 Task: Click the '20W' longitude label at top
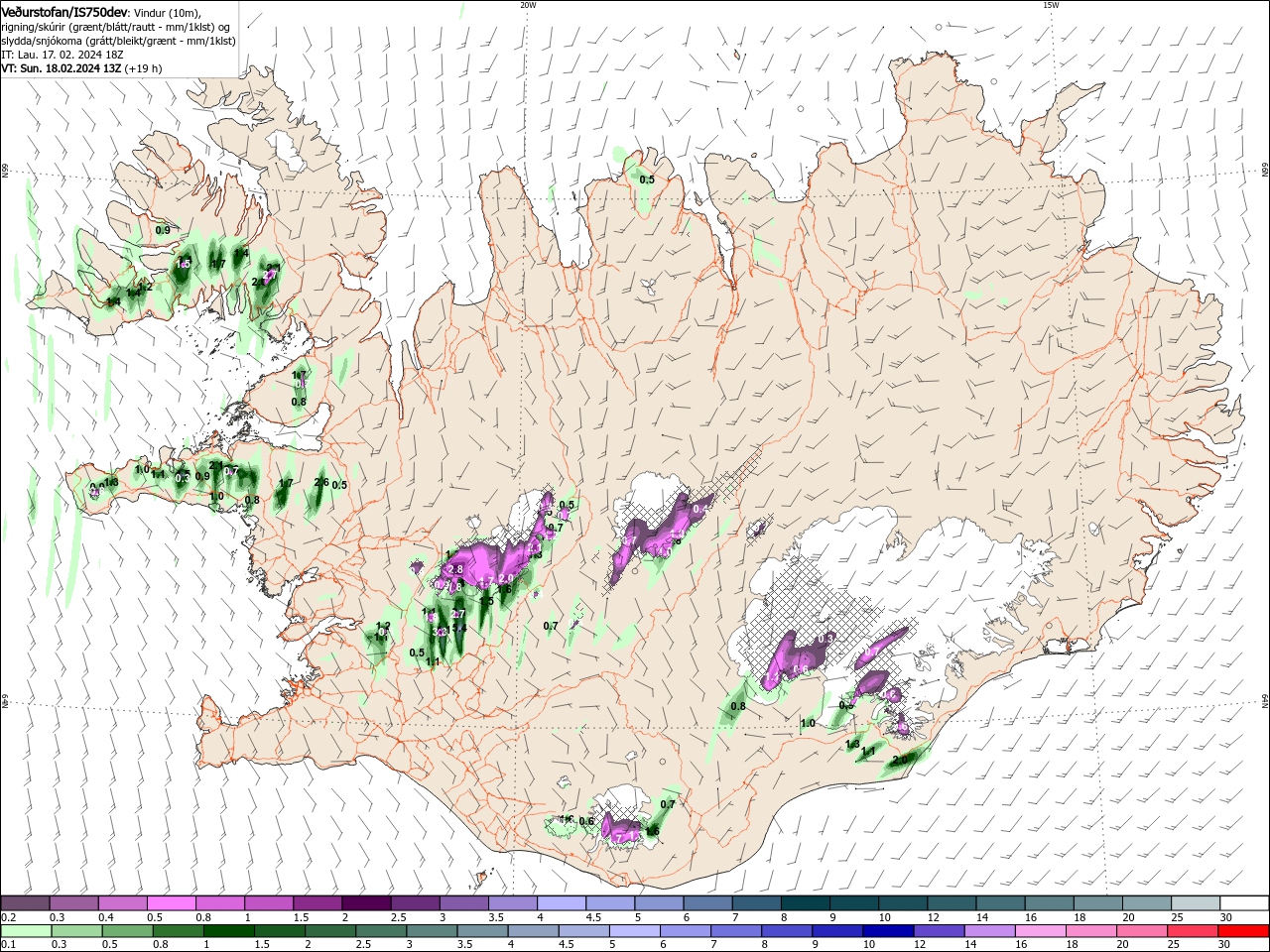pyautogui.click(x=528, y=5)
